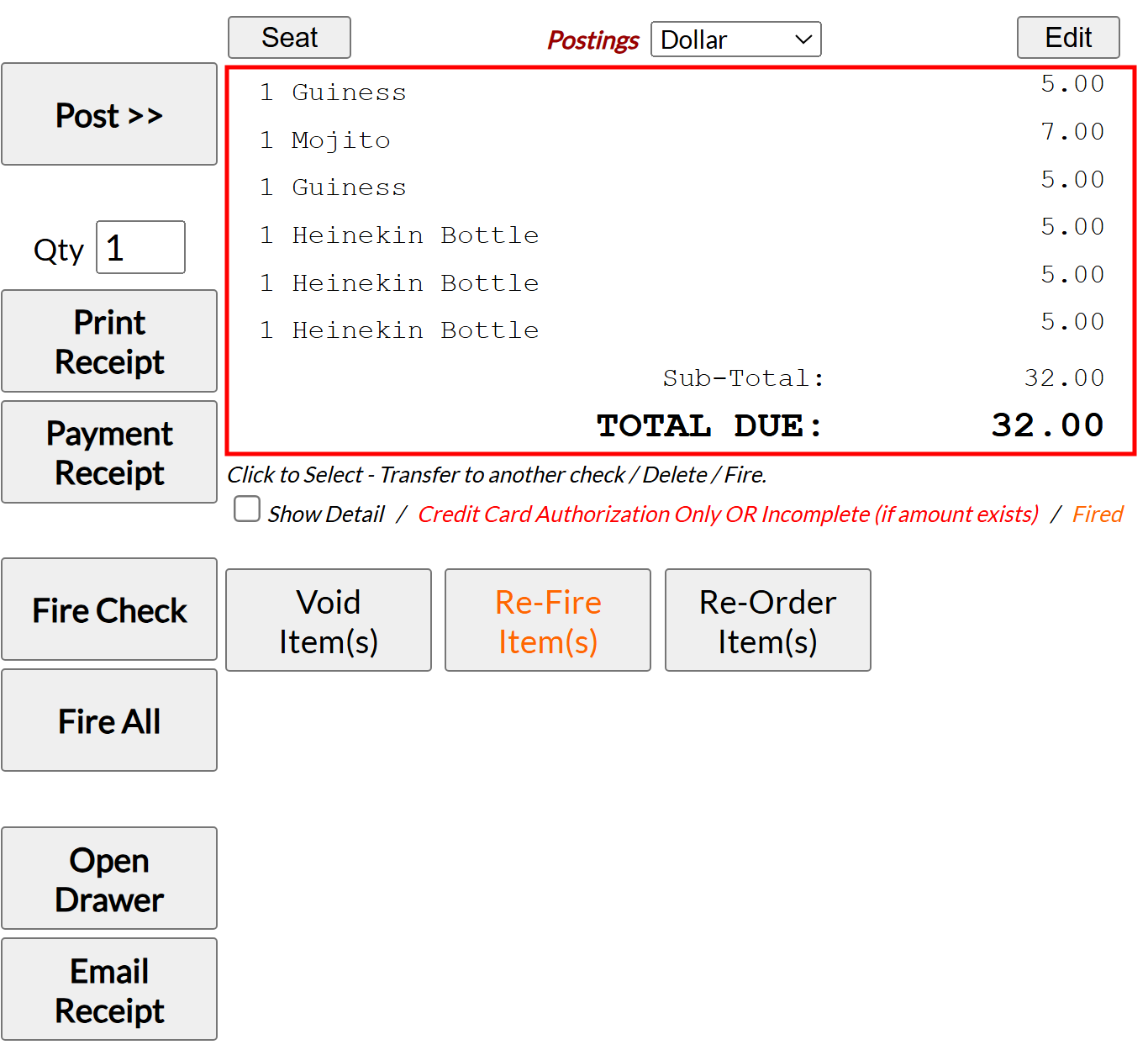This screenshot has height=1050, width=1148.
Task: Enable the Show Detail checkbox
Action: click(x=247, y=509)
